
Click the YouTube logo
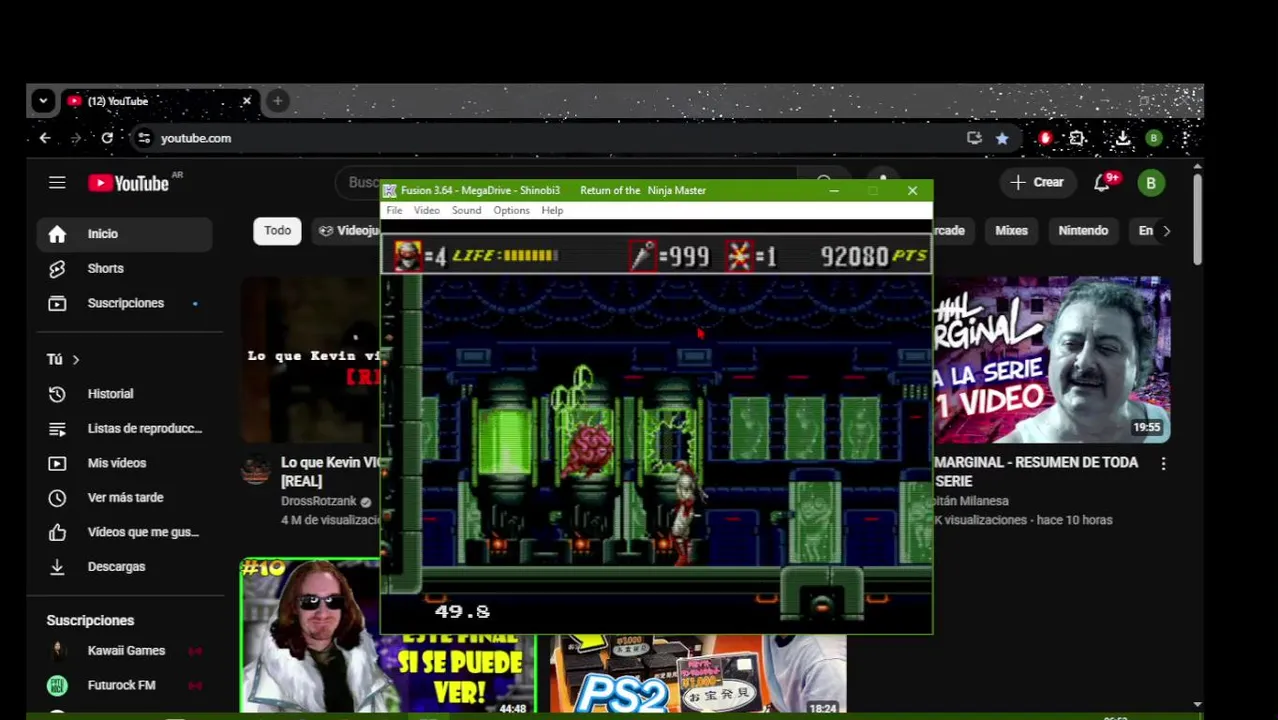coord(128,183)
